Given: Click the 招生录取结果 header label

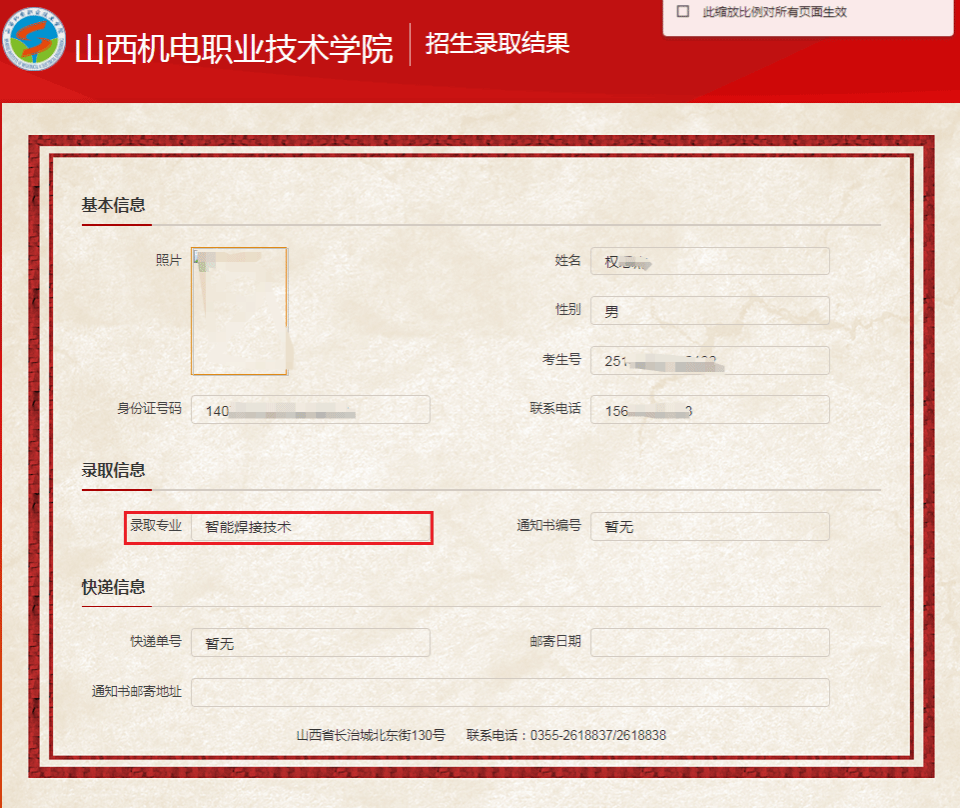Looking at the screenshot, I should coord(497,44).
